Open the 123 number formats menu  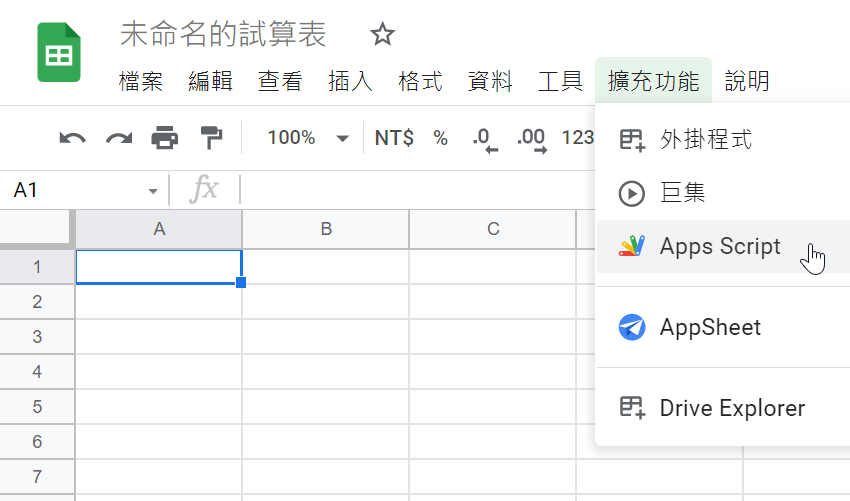[x=578, y=138]
